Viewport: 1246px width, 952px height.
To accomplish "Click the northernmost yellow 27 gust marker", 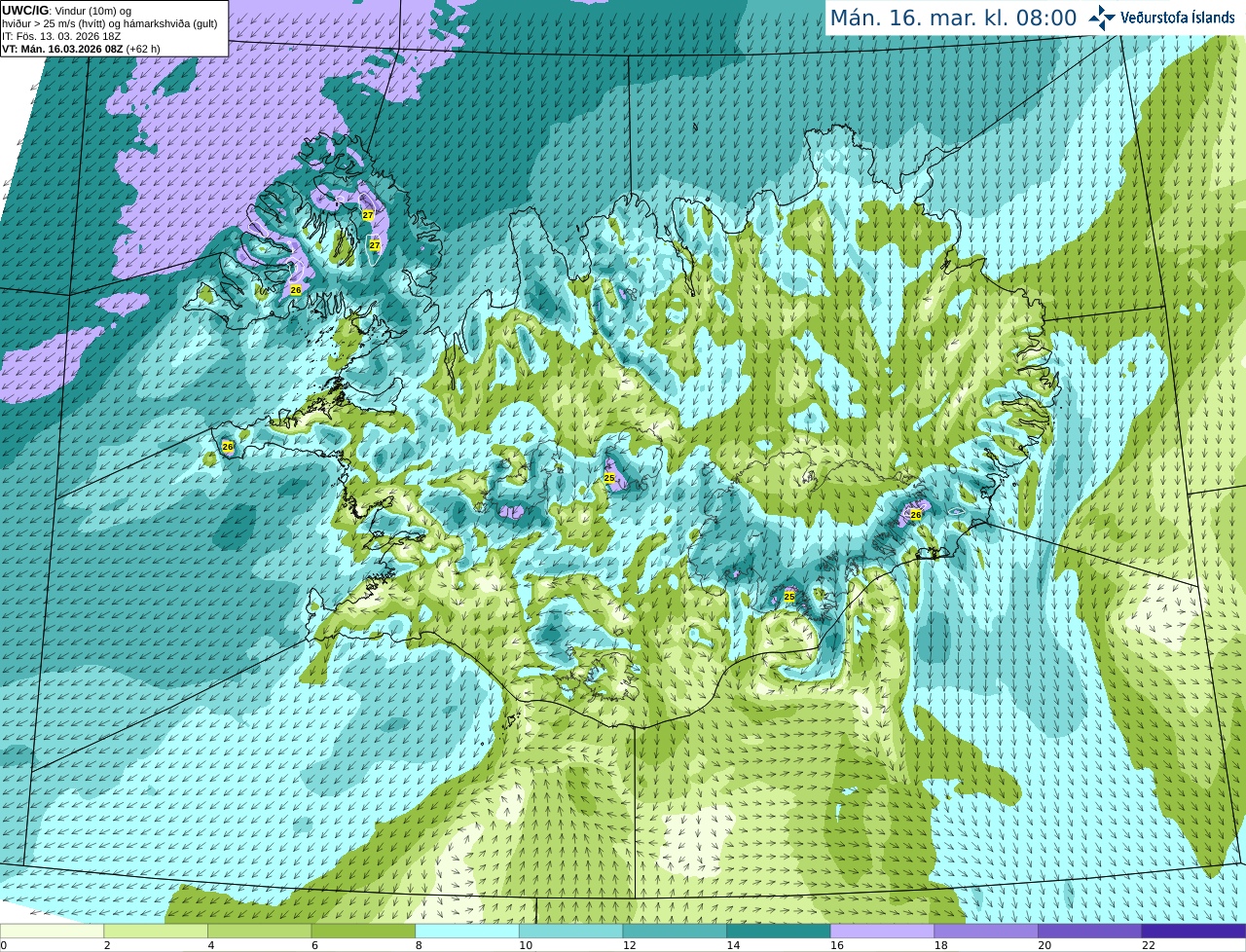I will click(x=368, y=215).
